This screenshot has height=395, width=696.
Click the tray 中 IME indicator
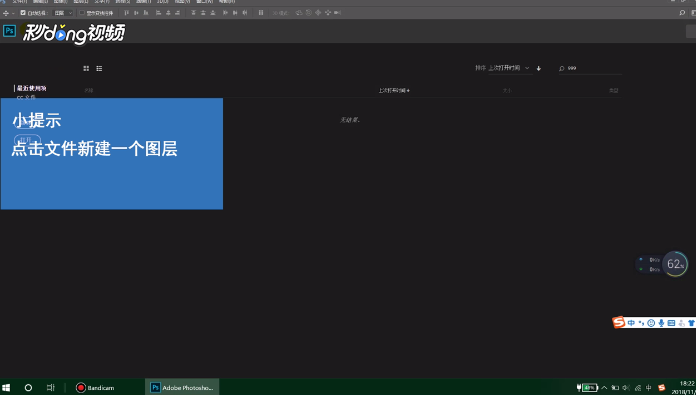pyautogui.click(x=649, y=387)
